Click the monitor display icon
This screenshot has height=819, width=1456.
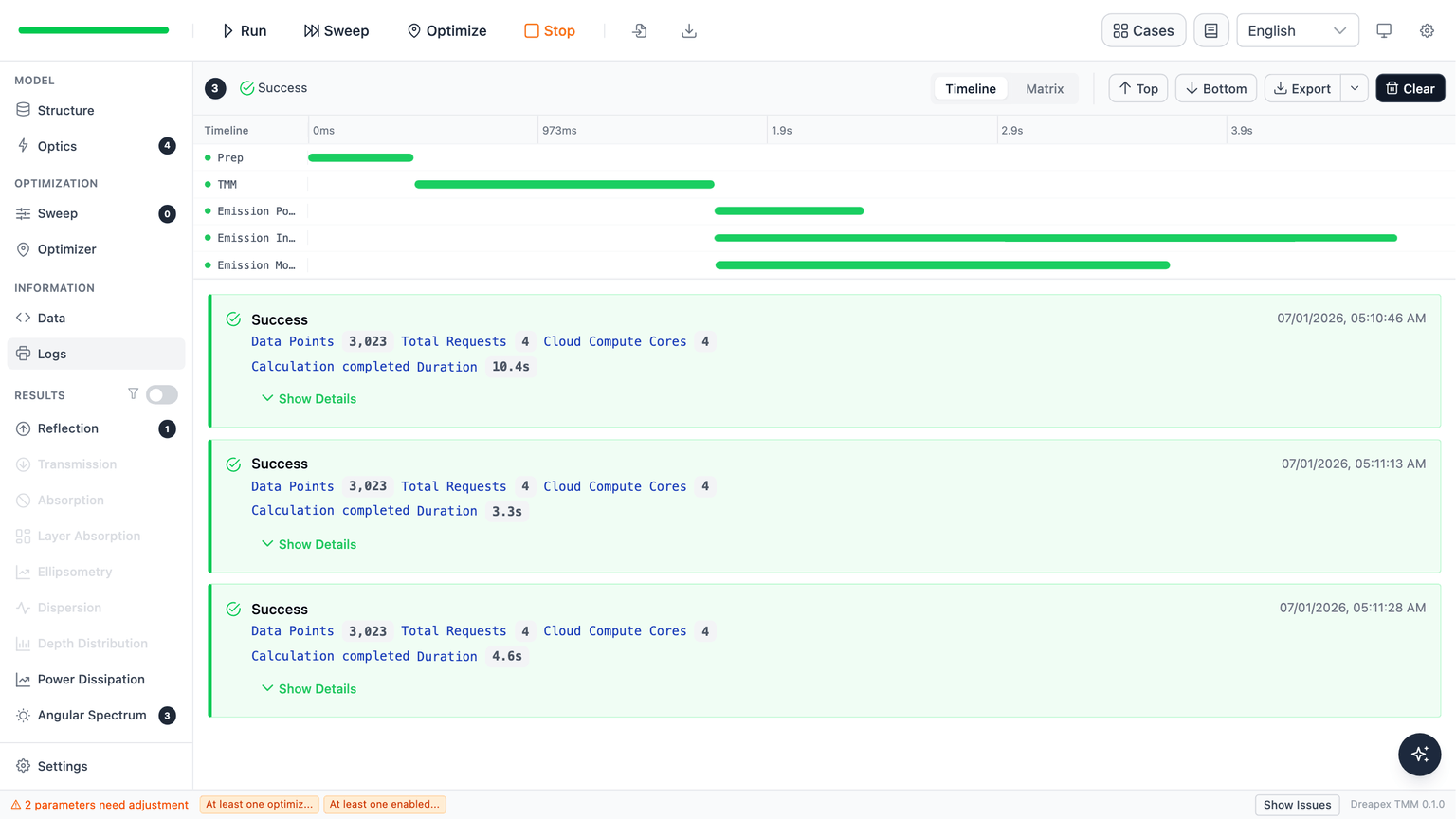[1384, 30]
